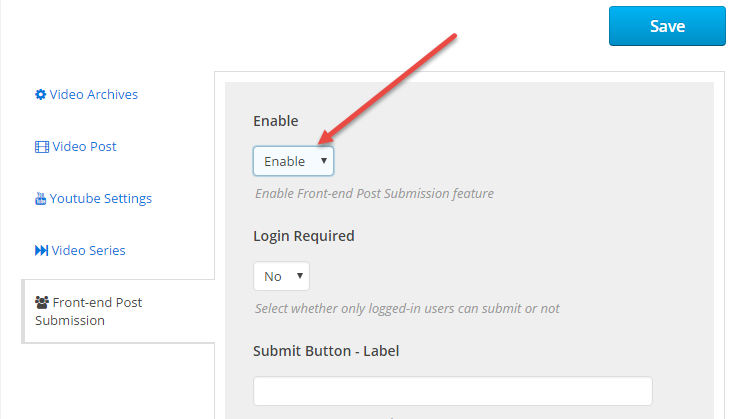Open the Login Required dropdown showing No
This screenshot has width=734, height=419.
[x=281, y=276]
